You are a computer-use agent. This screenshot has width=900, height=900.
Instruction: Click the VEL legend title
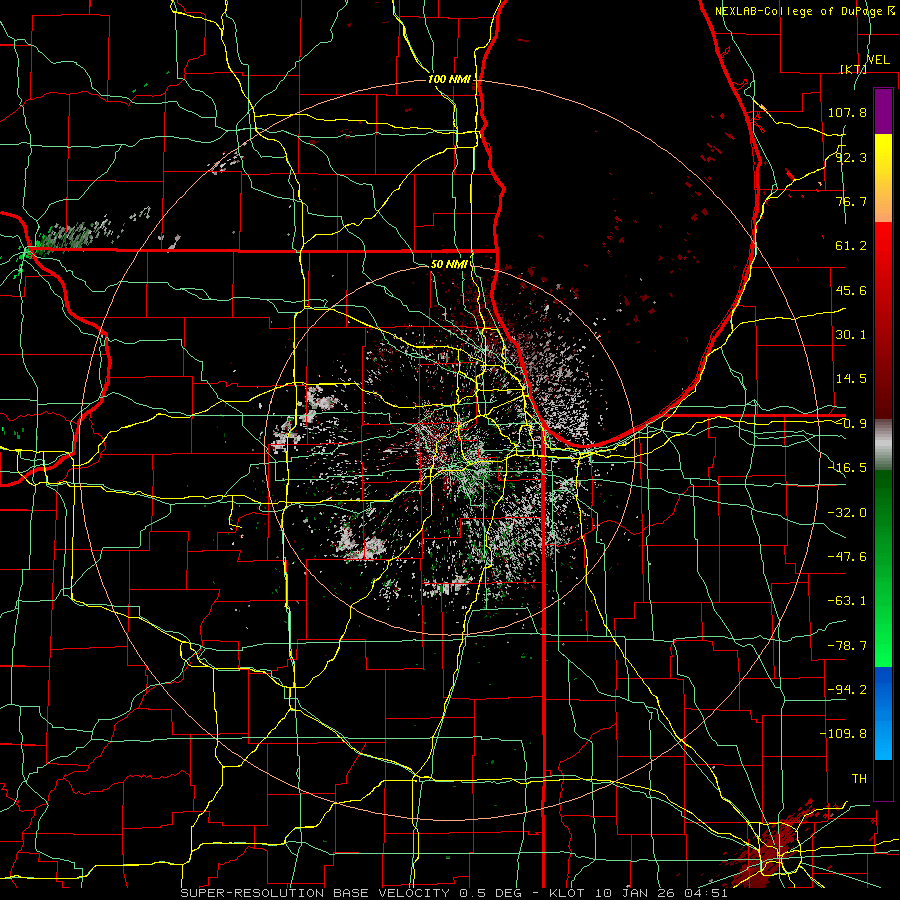coord(878,60)
